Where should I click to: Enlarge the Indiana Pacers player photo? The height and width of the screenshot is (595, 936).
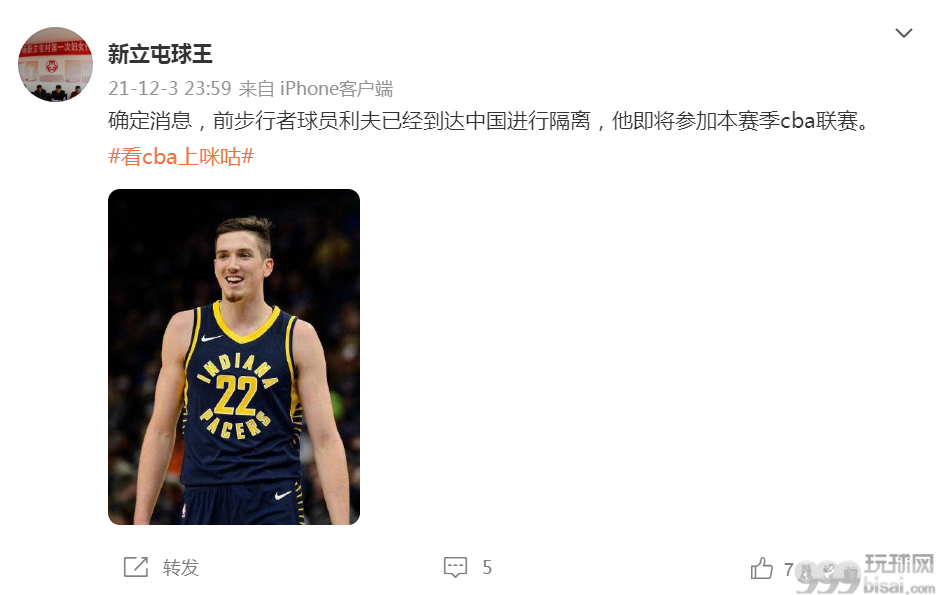point(234,357)
